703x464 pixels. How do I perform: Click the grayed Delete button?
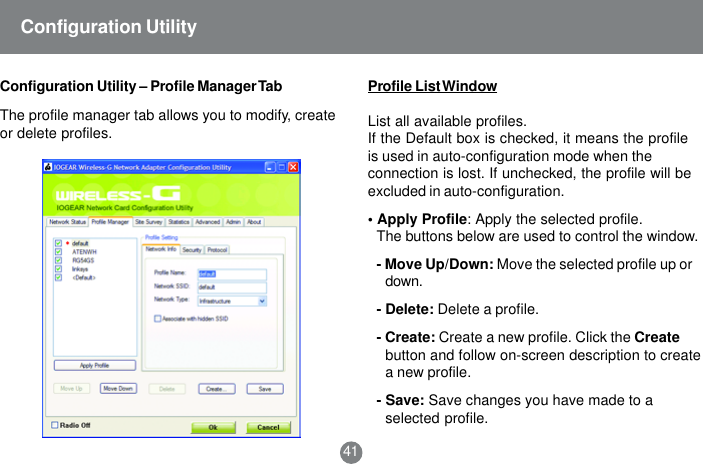(x=167, y=389)
